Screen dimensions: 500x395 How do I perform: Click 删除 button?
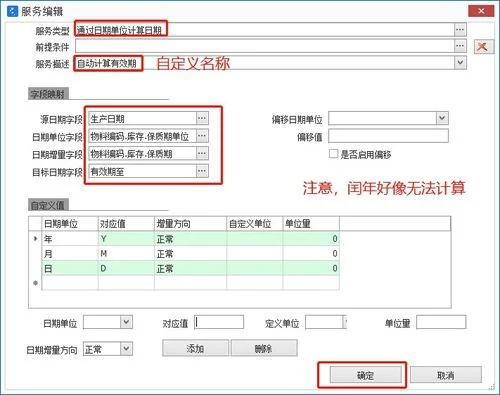tap(264, 348)
